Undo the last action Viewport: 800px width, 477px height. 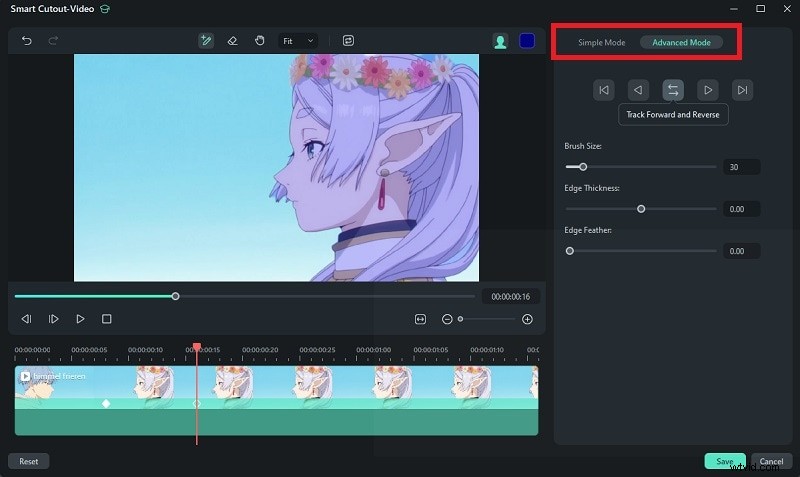[x=27, y=40]
